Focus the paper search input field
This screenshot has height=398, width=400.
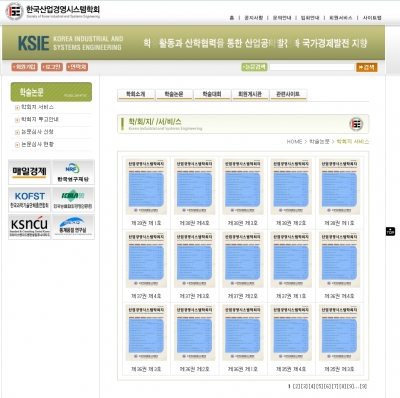tap(312, 67)
